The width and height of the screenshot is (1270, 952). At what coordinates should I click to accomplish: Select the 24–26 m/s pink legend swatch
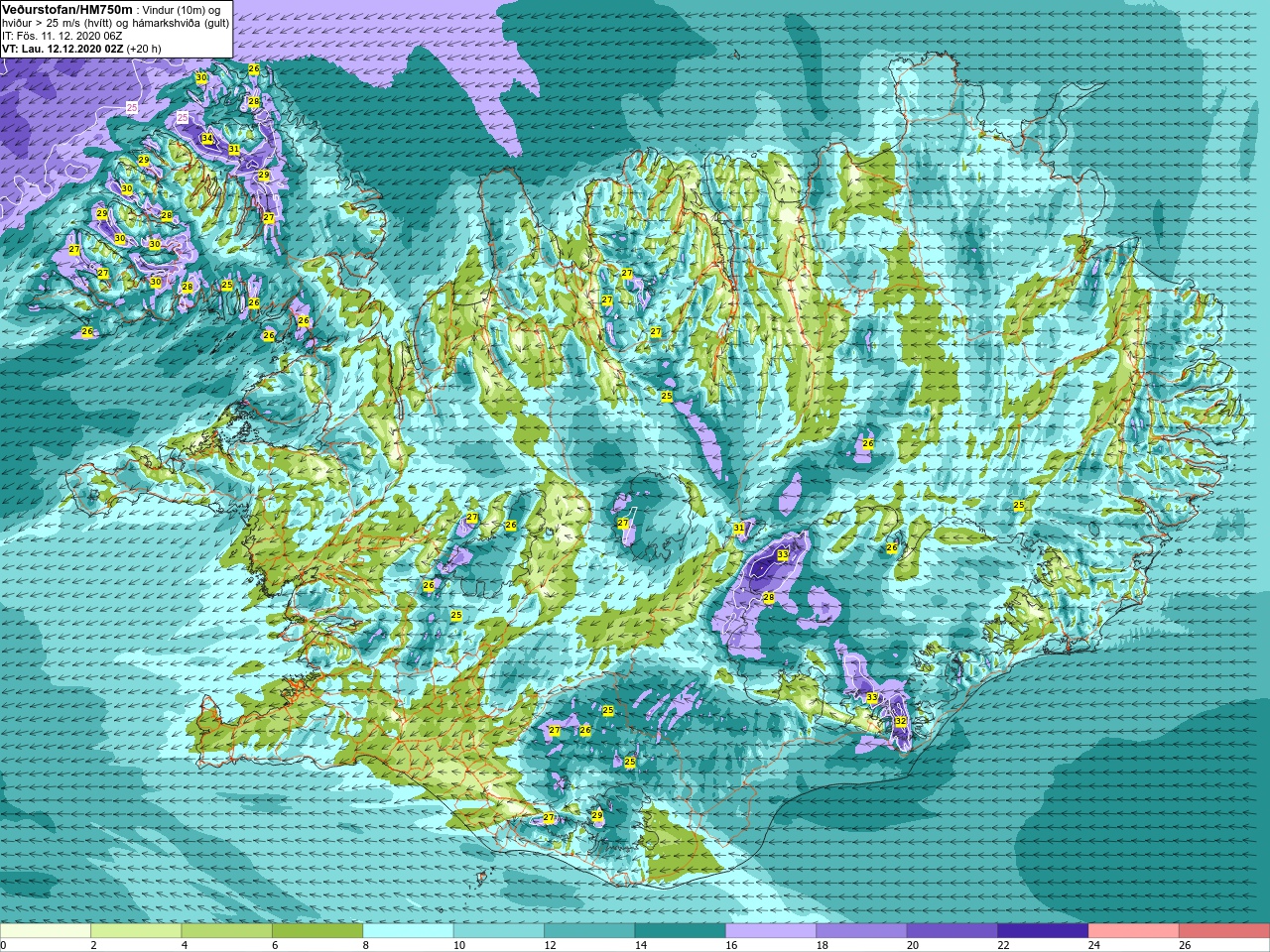coord(1133,931)
